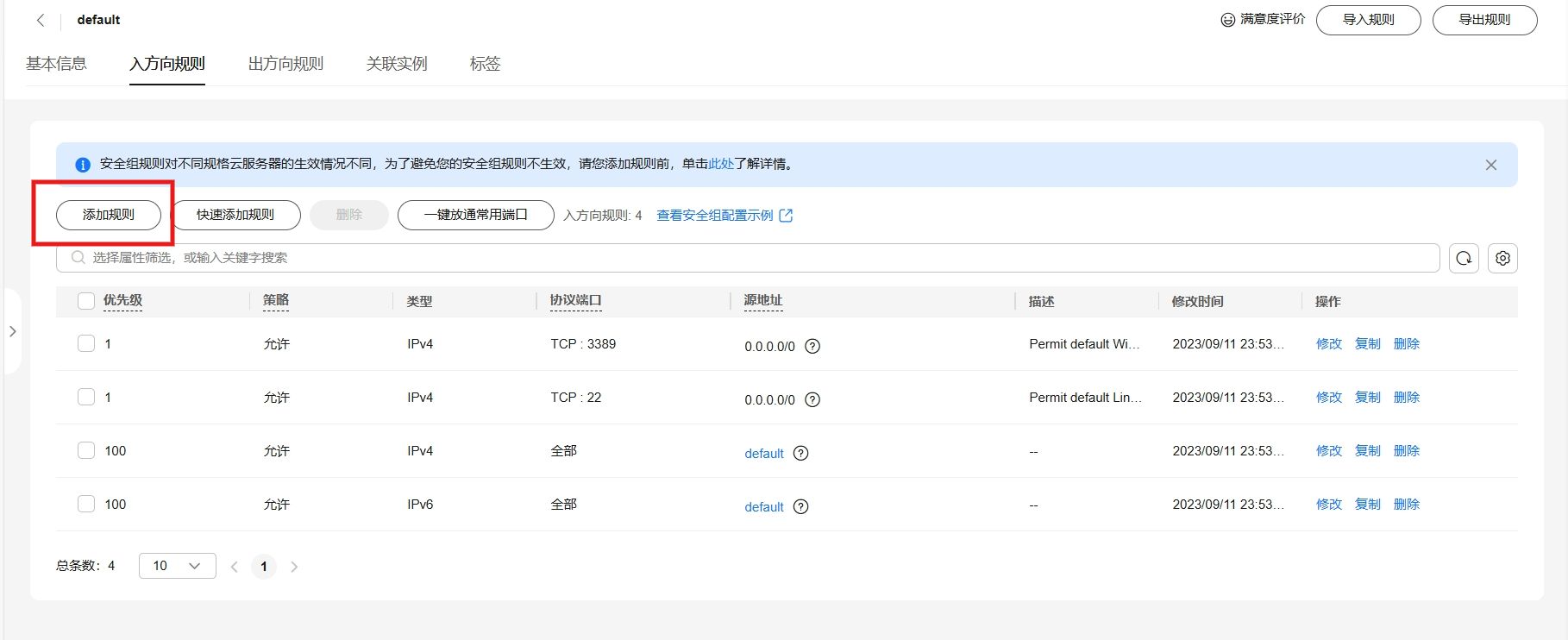Click 一键放通常用端口 button
The width and height of the screenshot is (1568, 640).
[x=476, y=215]
